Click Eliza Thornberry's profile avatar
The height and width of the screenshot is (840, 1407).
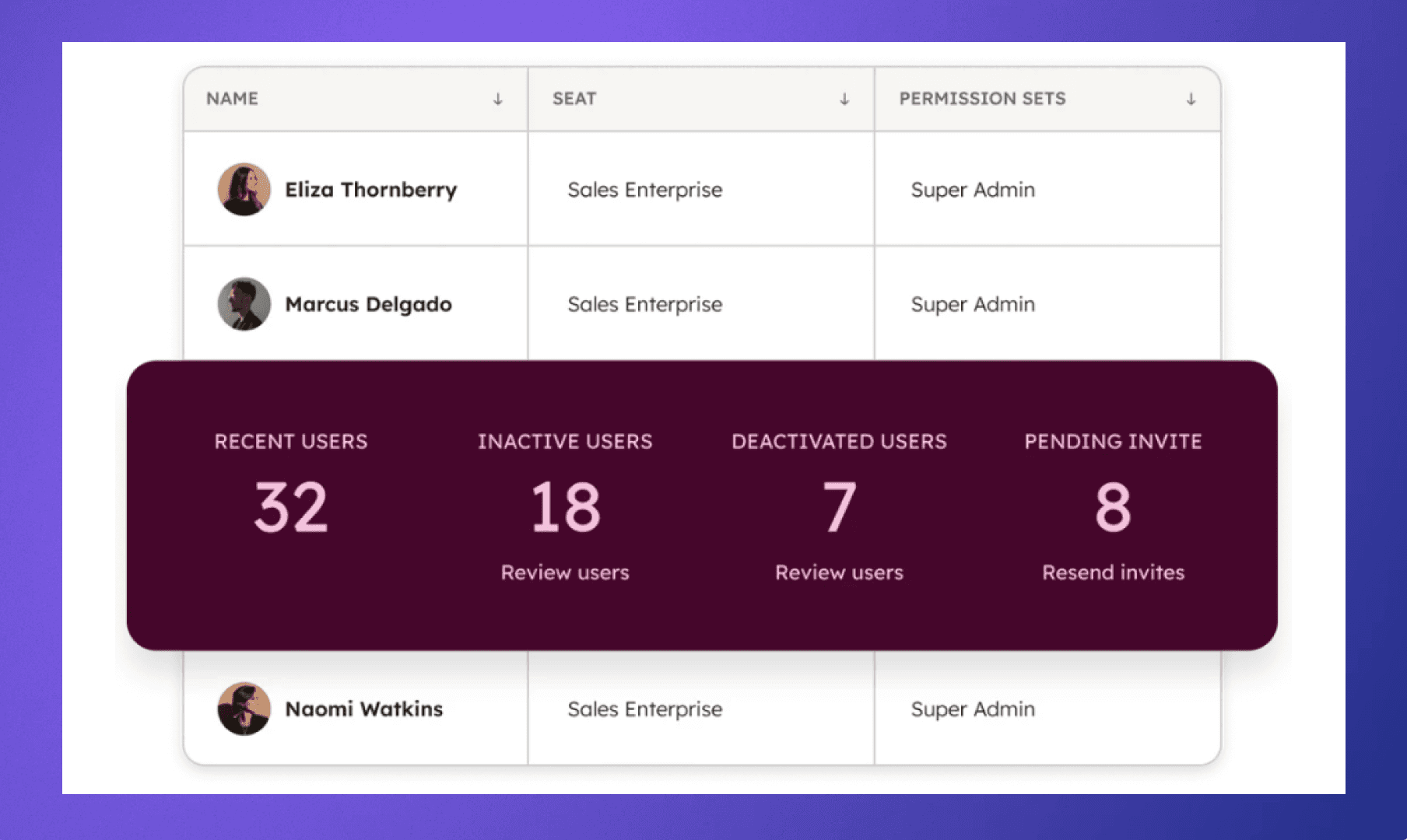click(244, 189)
